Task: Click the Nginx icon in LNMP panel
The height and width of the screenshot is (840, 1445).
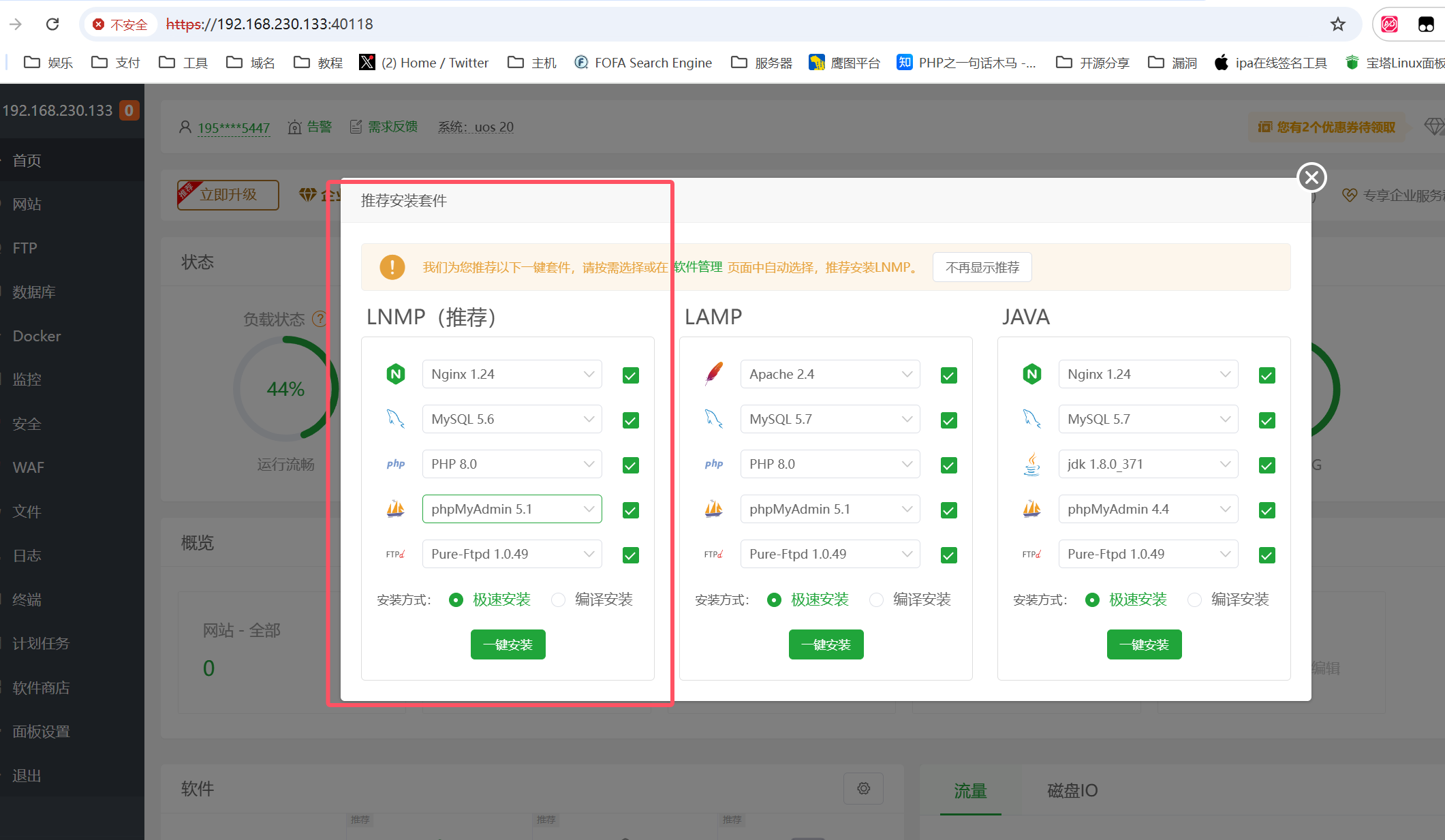Action: (x=396, y=374)
